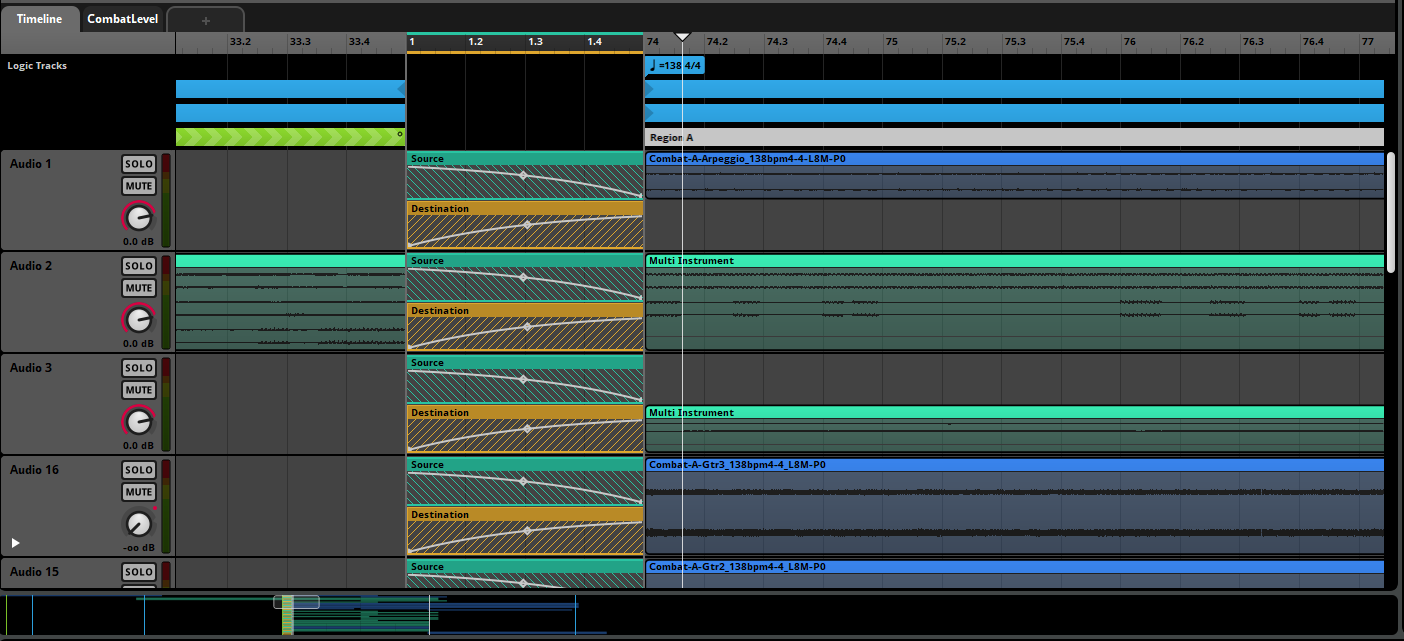The image size is (1404, 641).
Task: Mute the Audio 1 track
Action: 139,186
